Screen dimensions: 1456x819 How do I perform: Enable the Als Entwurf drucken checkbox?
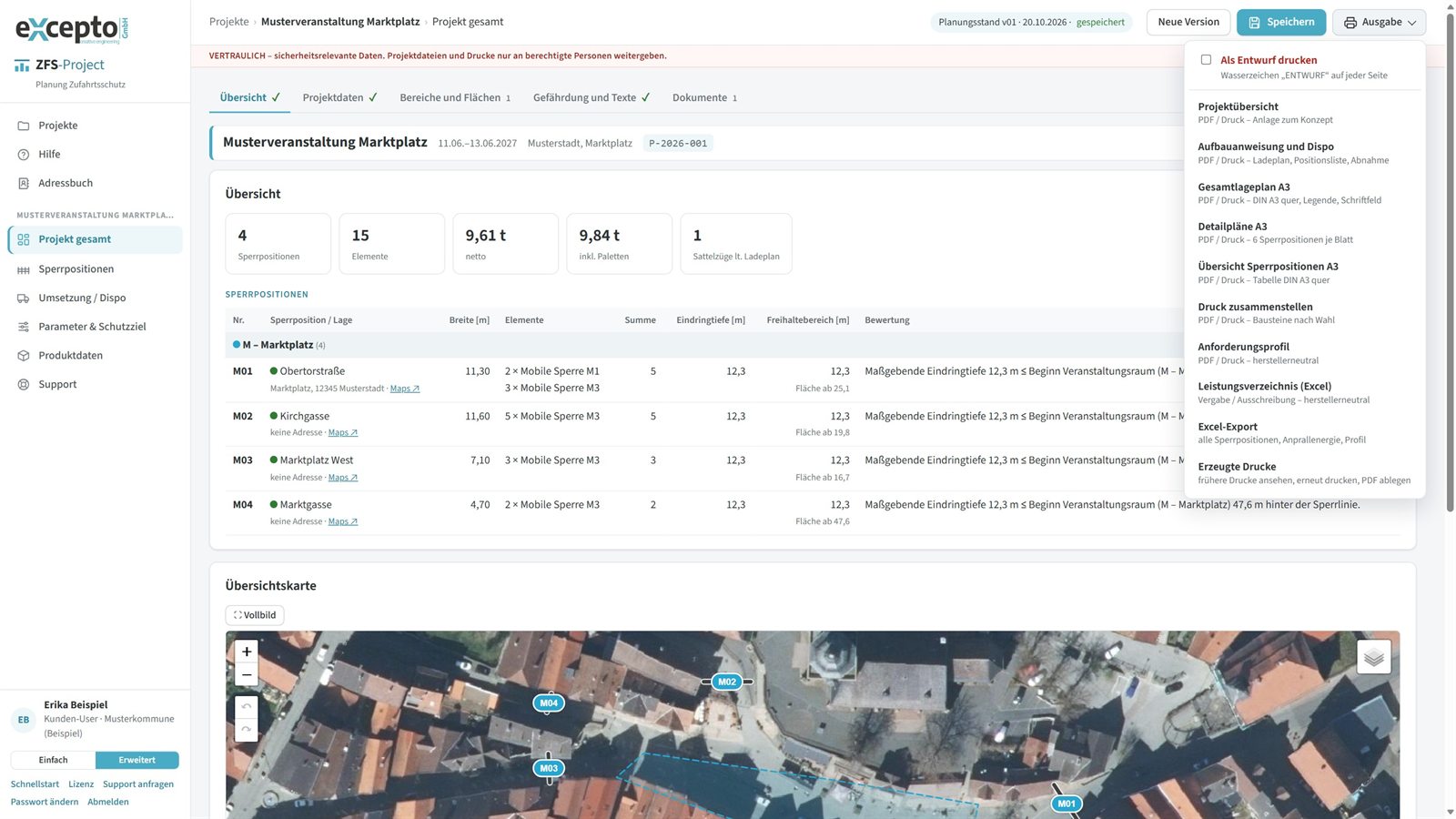tap(1206, 60)
